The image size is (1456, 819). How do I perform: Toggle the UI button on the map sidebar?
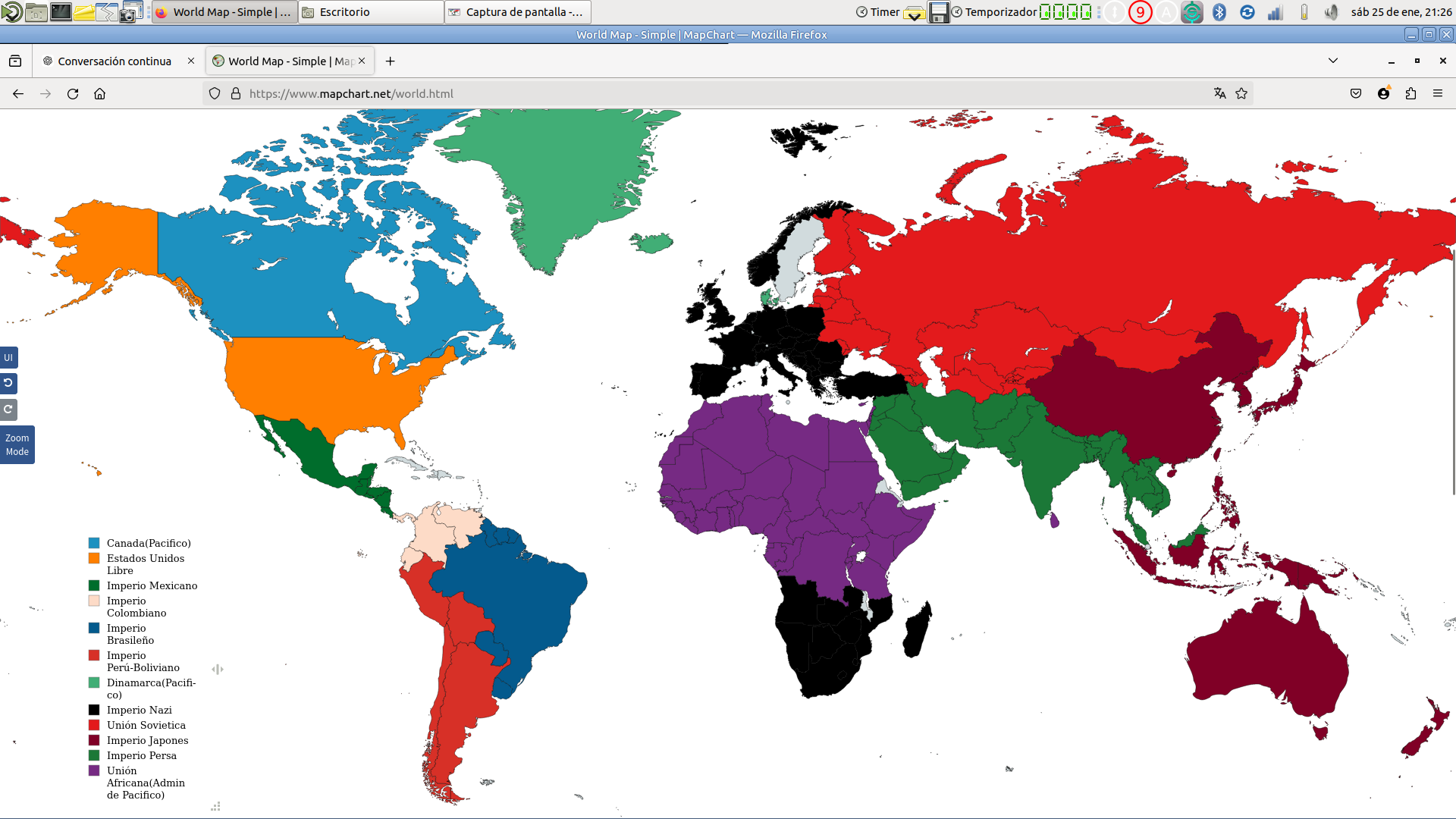point(8,357)
